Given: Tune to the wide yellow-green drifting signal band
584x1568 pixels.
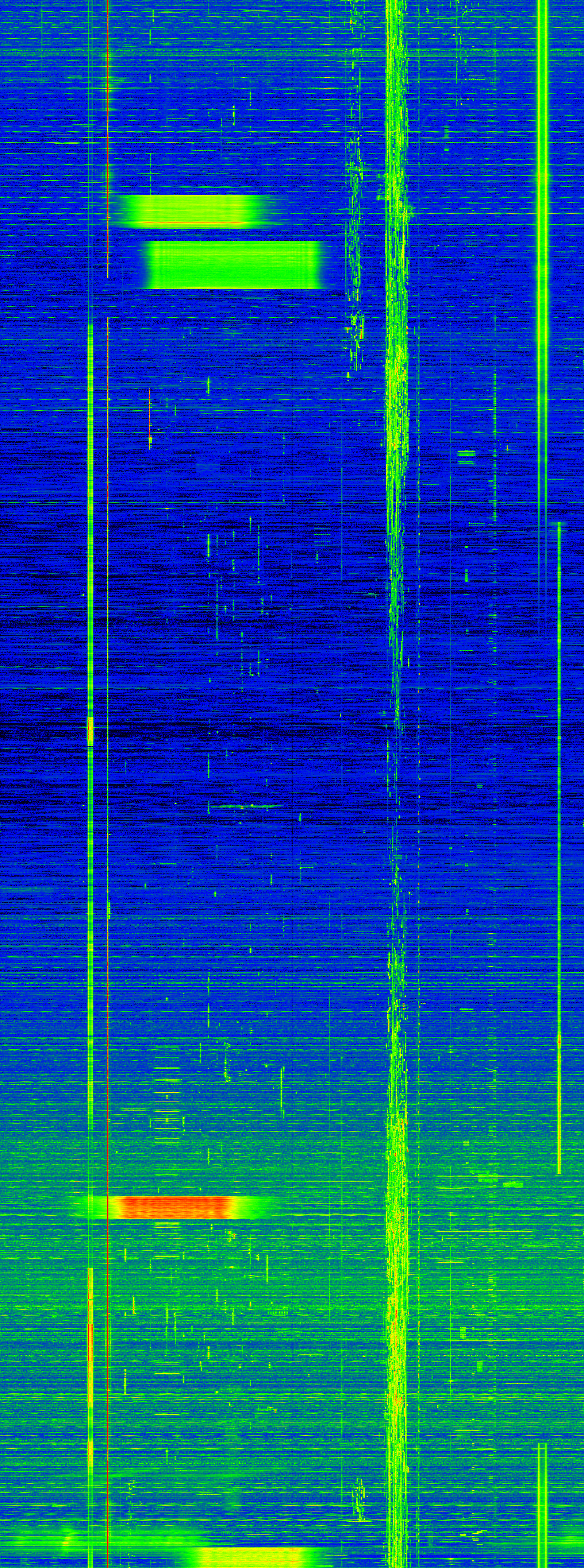Looking at the screenshot, I should coord(396,784).
